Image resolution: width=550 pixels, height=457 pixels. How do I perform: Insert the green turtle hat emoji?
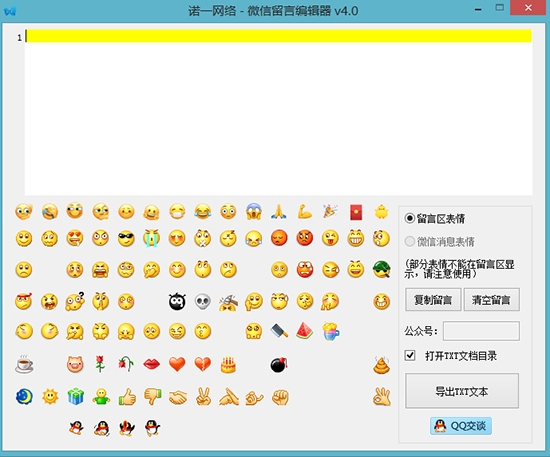[382, 269]
